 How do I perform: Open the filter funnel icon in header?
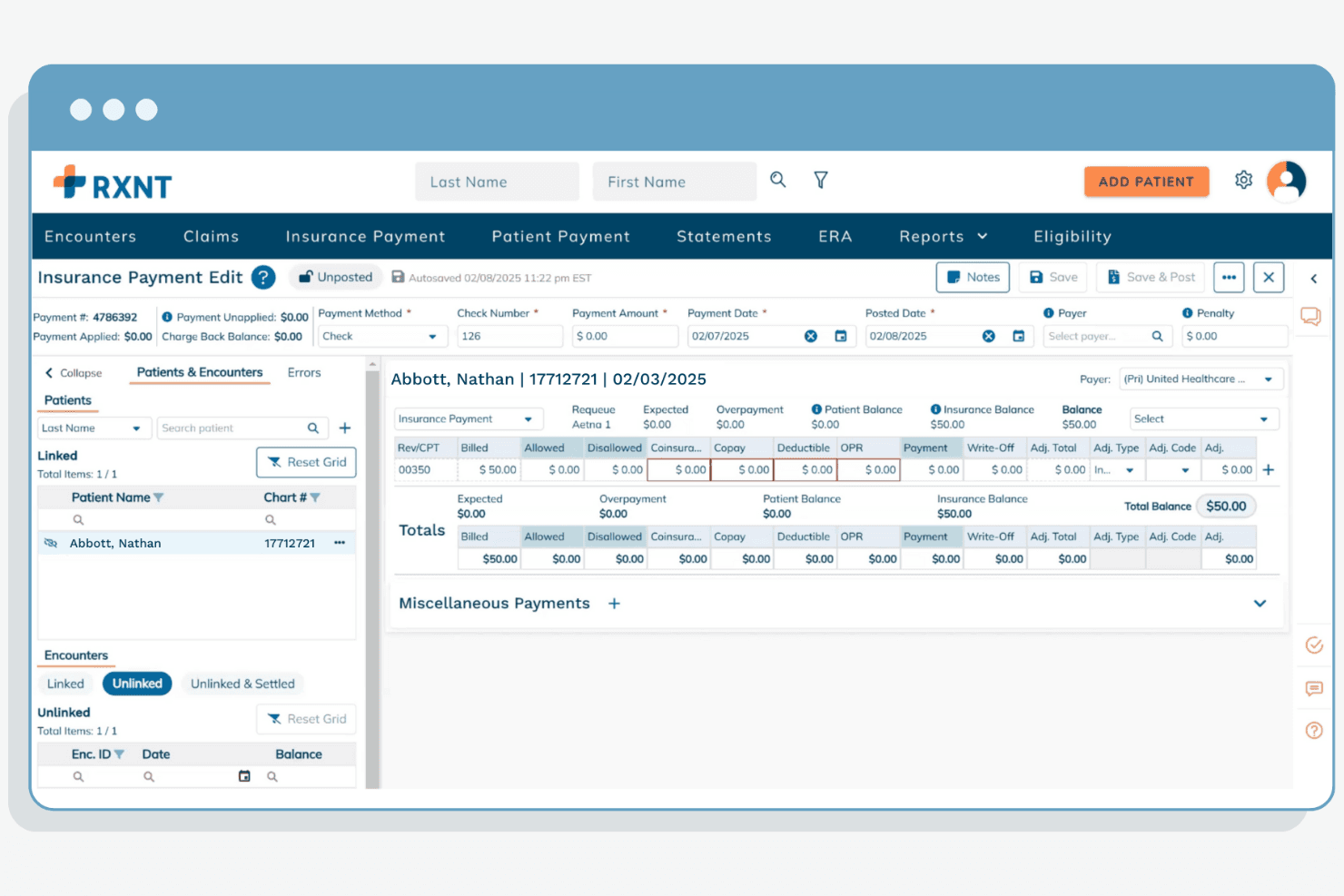point(821,180)
